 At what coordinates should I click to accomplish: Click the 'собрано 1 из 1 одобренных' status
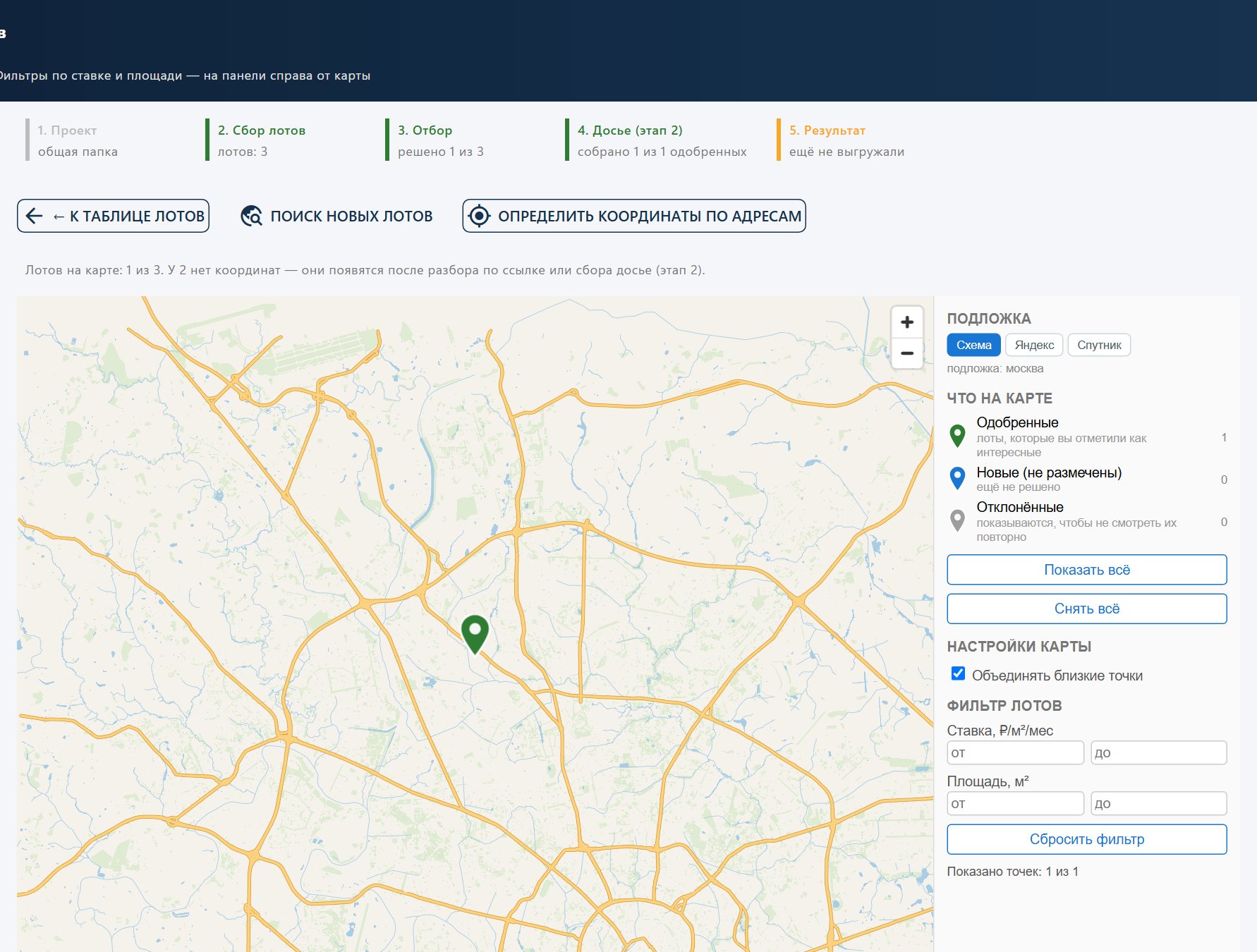click(662, 152)
